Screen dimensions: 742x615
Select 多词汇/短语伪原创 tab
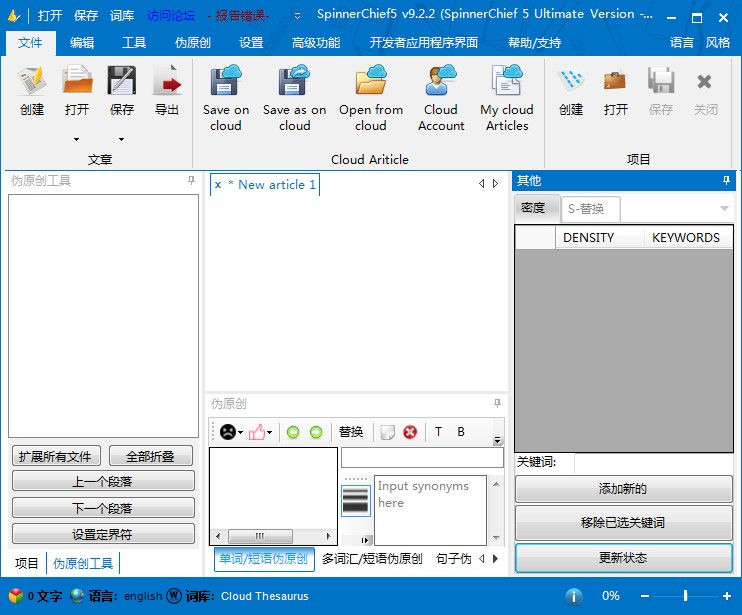(372, 559)
